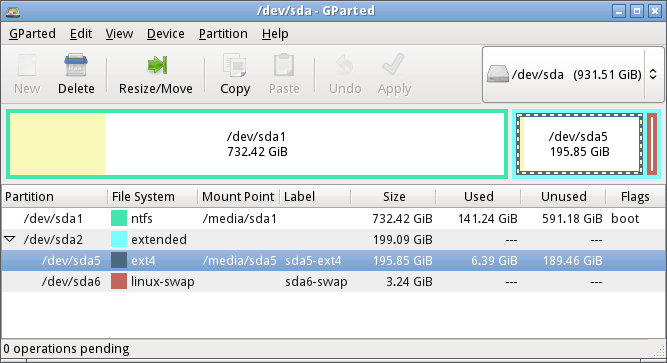Select the red swap block in disk map
Screen dimensions: 667x363
coord(652,144)
